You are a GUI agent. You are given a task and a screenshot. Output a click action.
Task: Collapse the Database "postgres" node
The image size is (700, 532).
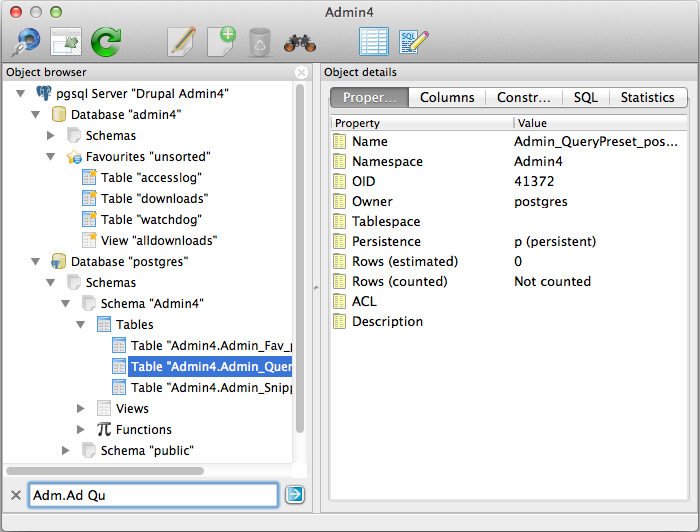tap(36, 262)
